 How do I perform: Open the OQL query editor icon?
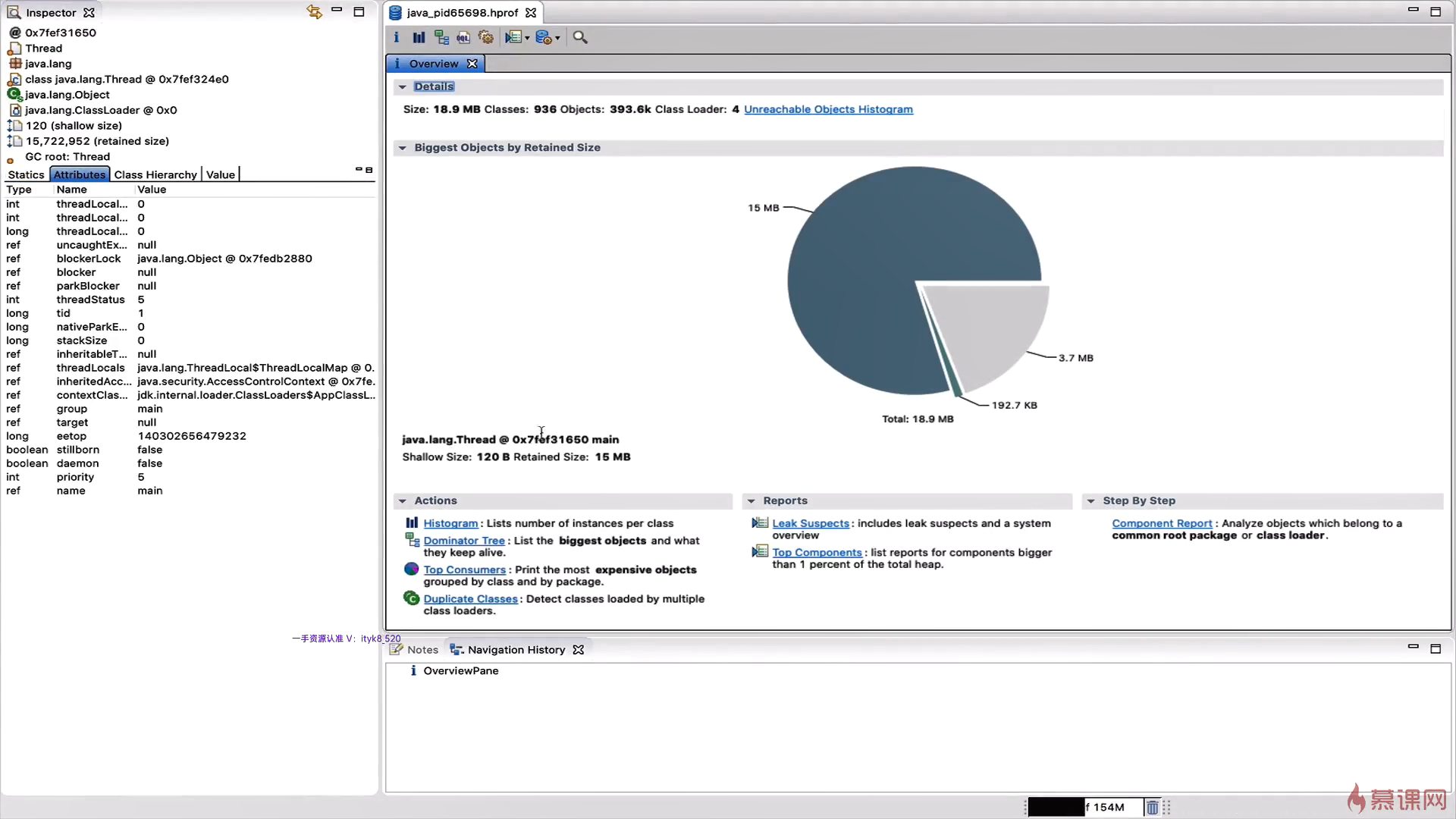point(463,37)
